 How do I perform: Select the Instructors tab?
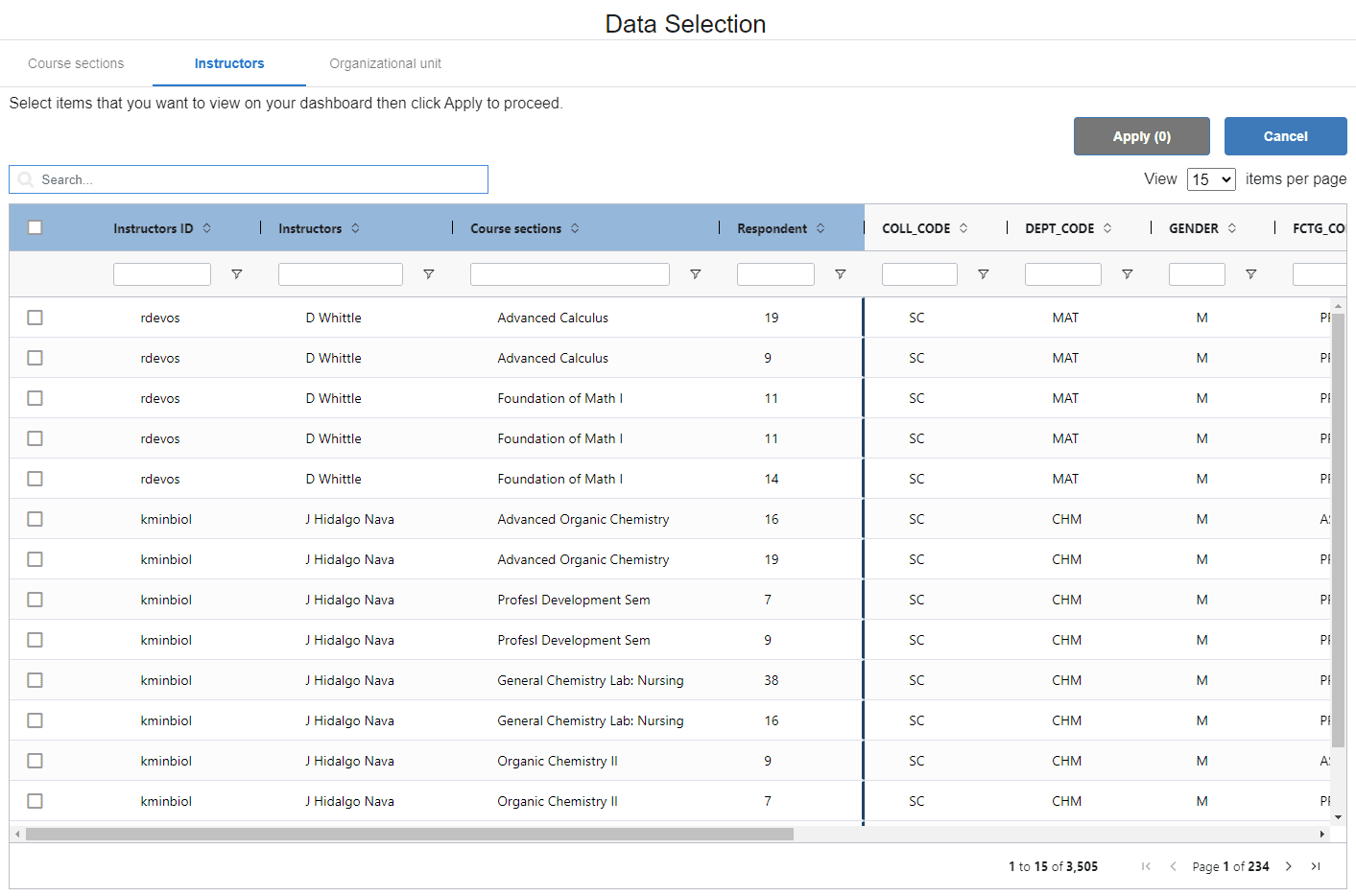tap(229, 63)
